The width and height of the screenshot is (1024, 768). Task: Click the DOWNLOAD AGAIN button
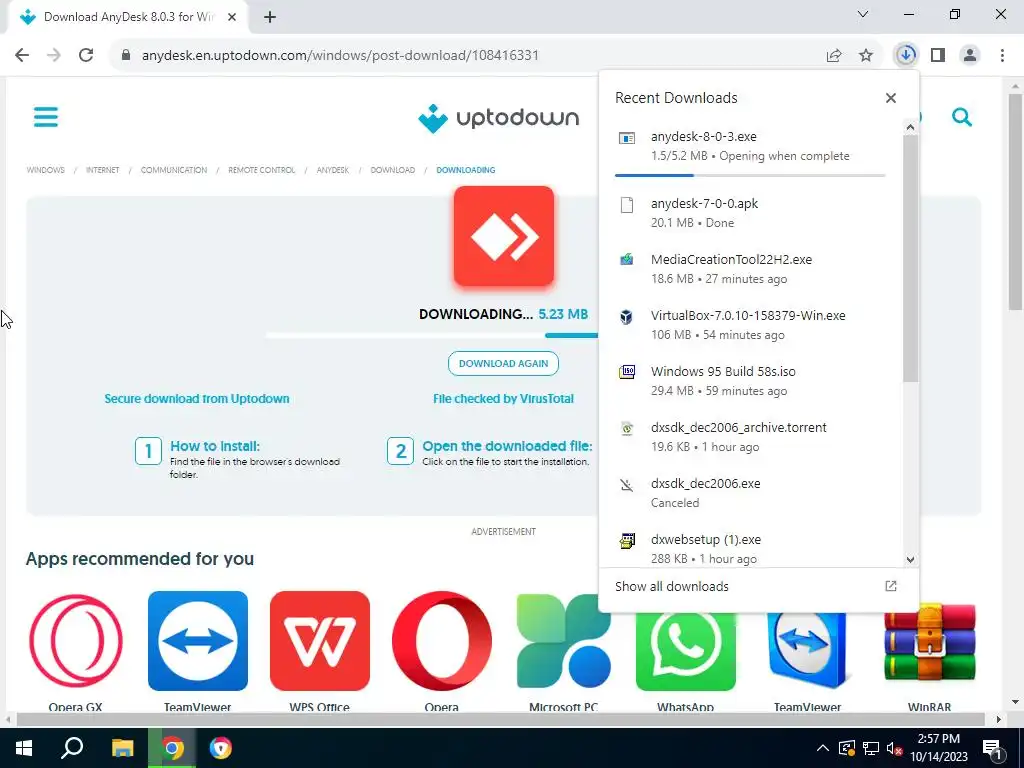[x=503, y=363]
